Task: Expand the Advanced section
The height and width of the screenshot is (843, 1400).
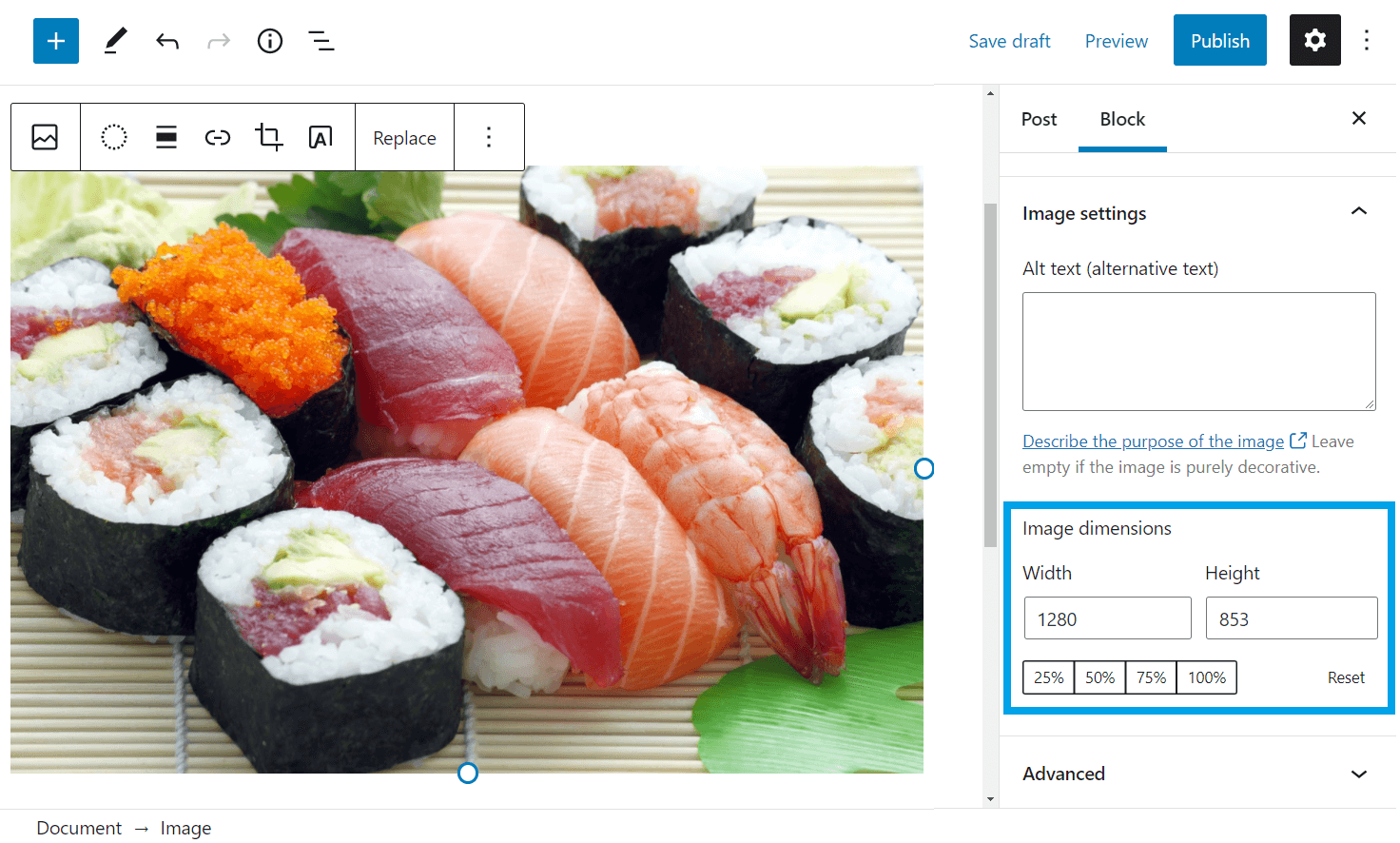Action: [1358, 774]
